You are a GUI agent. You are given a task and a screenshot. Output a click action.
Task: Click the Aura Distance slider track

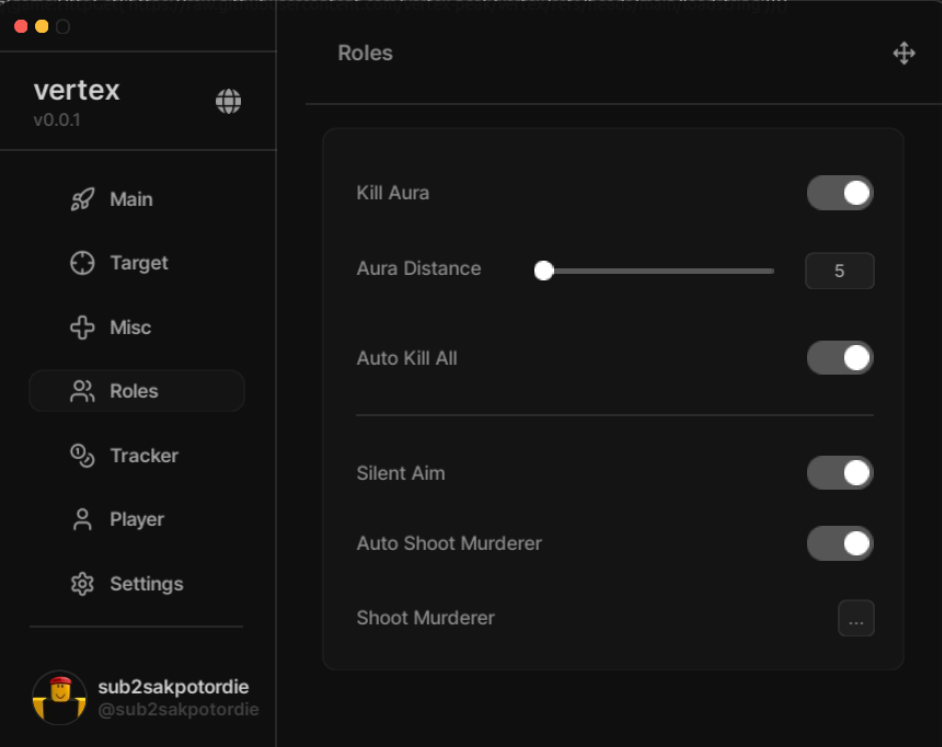(655, 271)
